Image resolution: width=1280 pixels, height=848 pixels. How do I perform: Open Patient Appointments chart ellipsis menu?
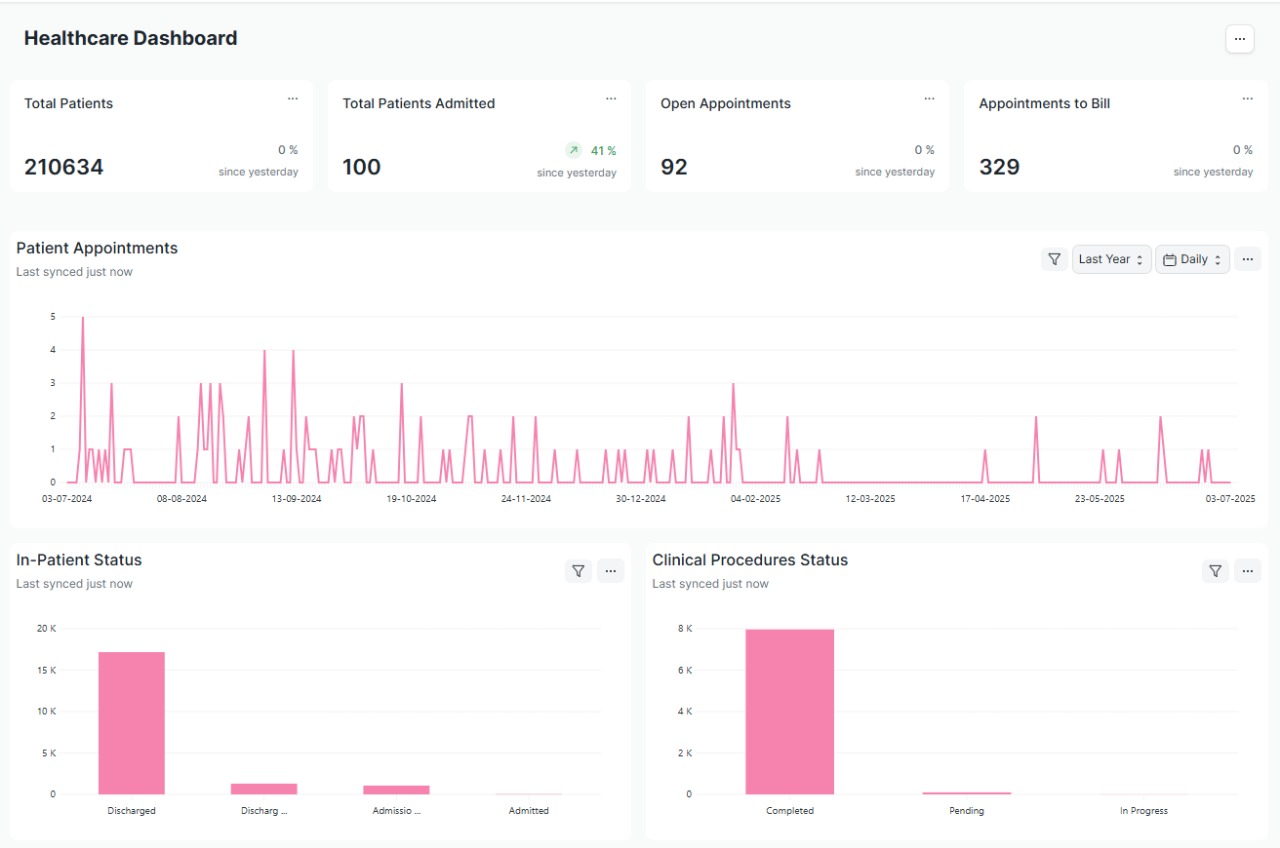coord(1247,259)
